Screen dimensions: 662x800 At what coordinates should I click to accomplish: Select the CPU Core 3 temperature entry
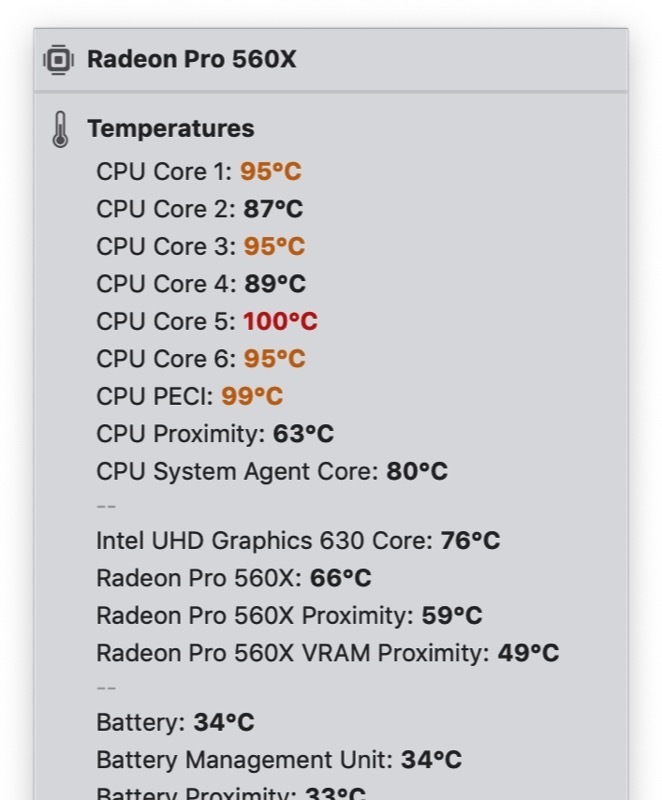click(200, 247)
